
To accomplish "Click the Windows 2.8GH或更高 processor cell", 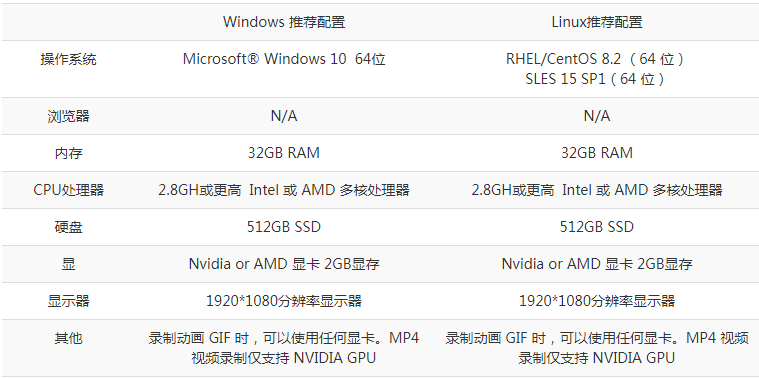I will pyautogui.click(x=284, y=190).
